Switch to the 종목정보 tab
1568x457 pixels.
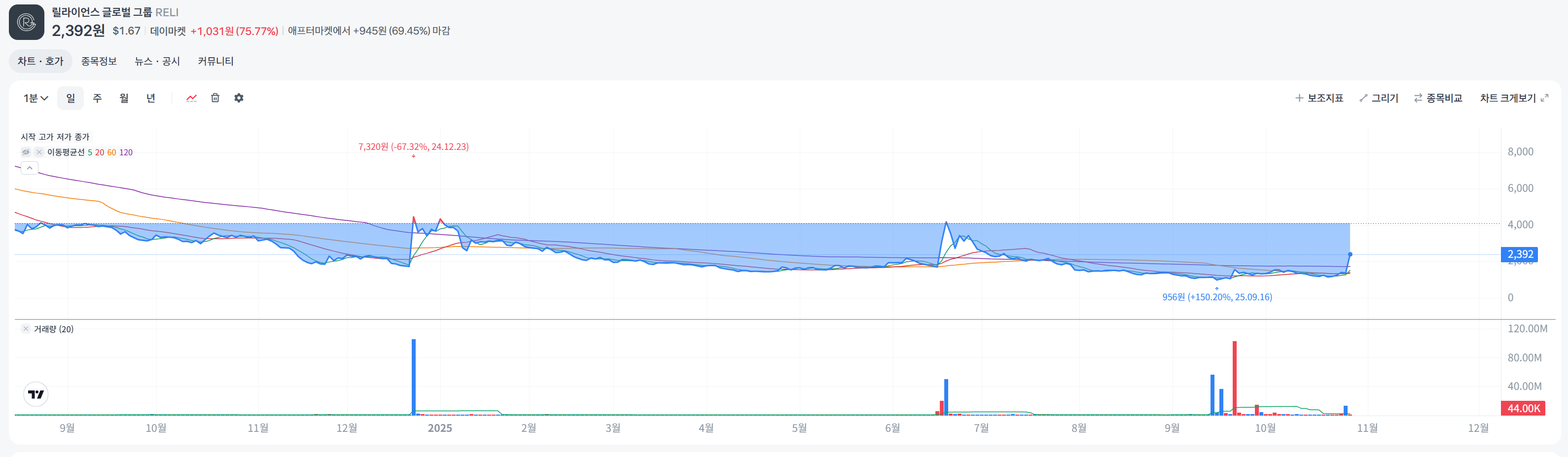point(99,62)
